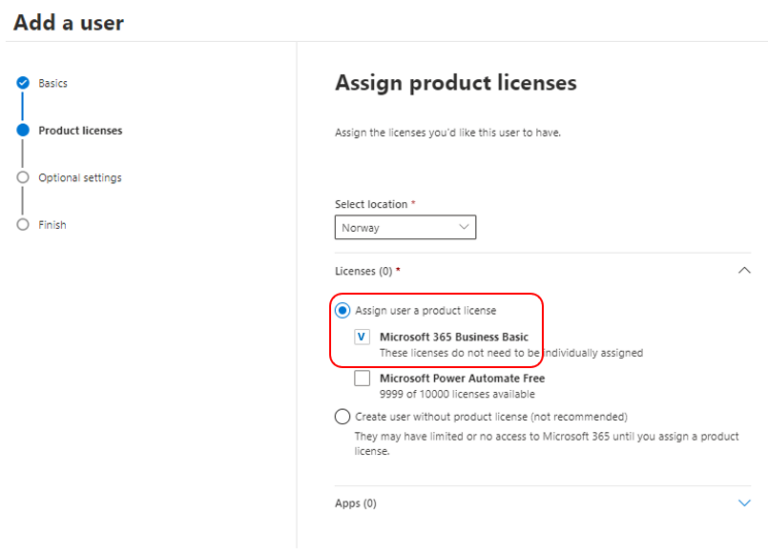Screen dimensions: 768x554
Task: Open the Optional settings step
Action: 80,178
